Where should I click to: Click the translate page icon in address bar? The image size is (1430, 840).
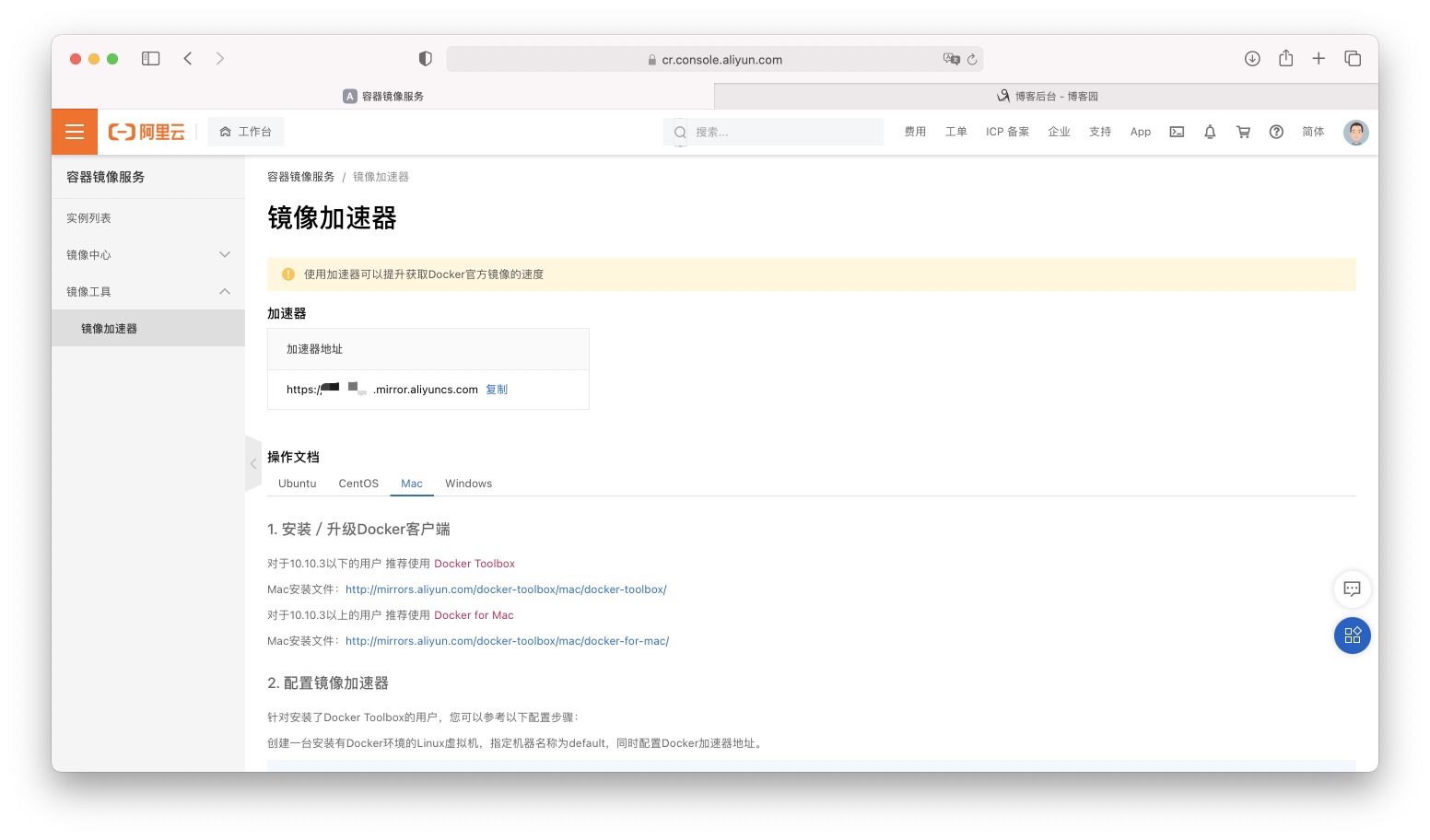pyautogui.click(x=952, y=59)
